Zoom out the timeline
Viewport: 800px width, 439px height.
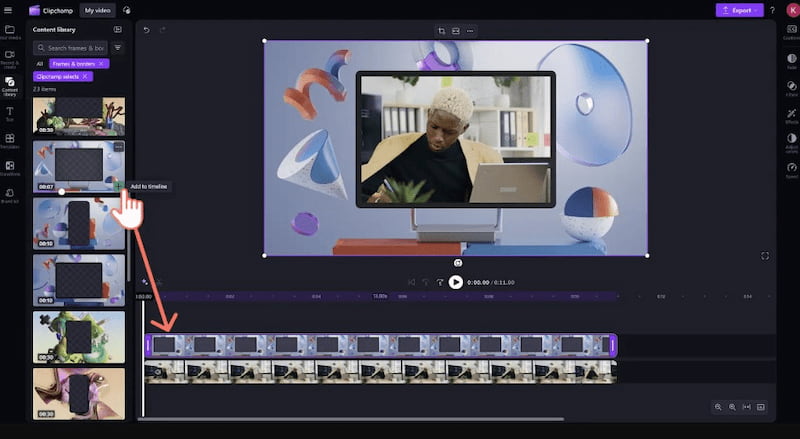718,407
